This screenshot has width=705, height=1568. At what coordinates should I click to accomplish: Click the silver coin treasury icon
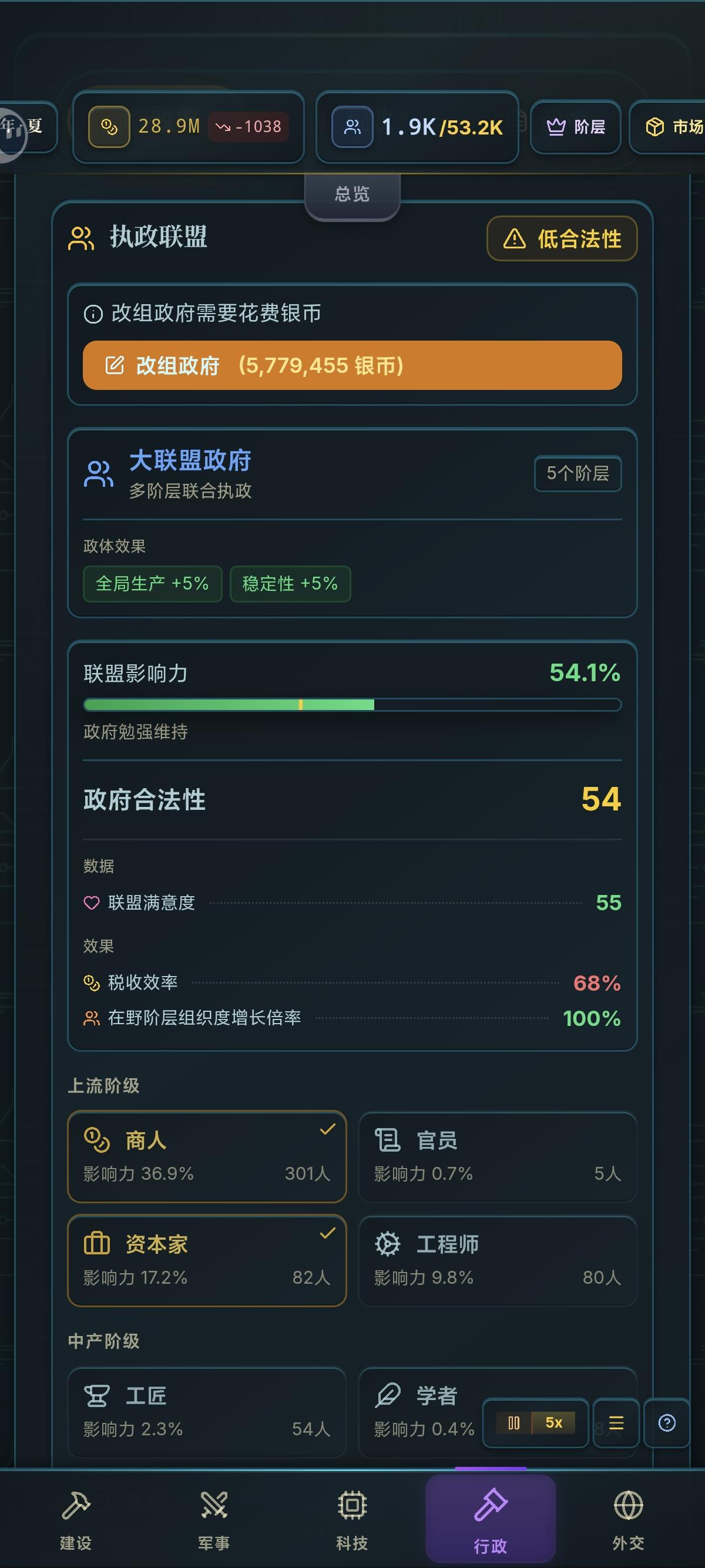tap(109, 127)
